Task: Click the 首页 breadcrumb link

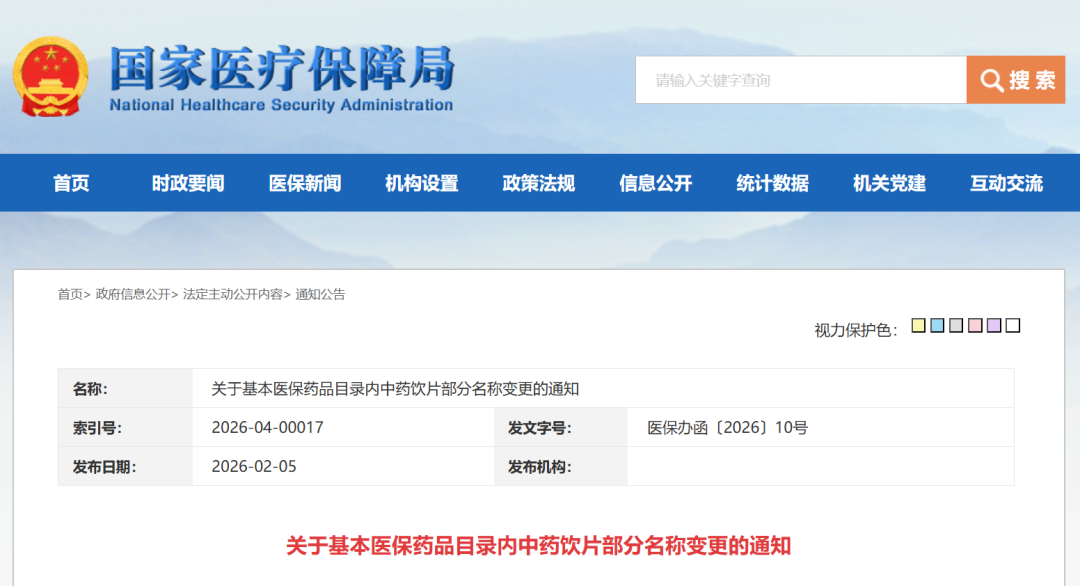Action: click(70, 294)
